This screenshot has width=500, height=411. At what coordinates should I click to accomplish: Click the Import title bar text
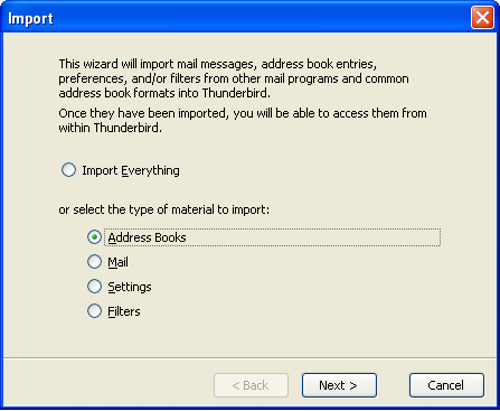31,19
